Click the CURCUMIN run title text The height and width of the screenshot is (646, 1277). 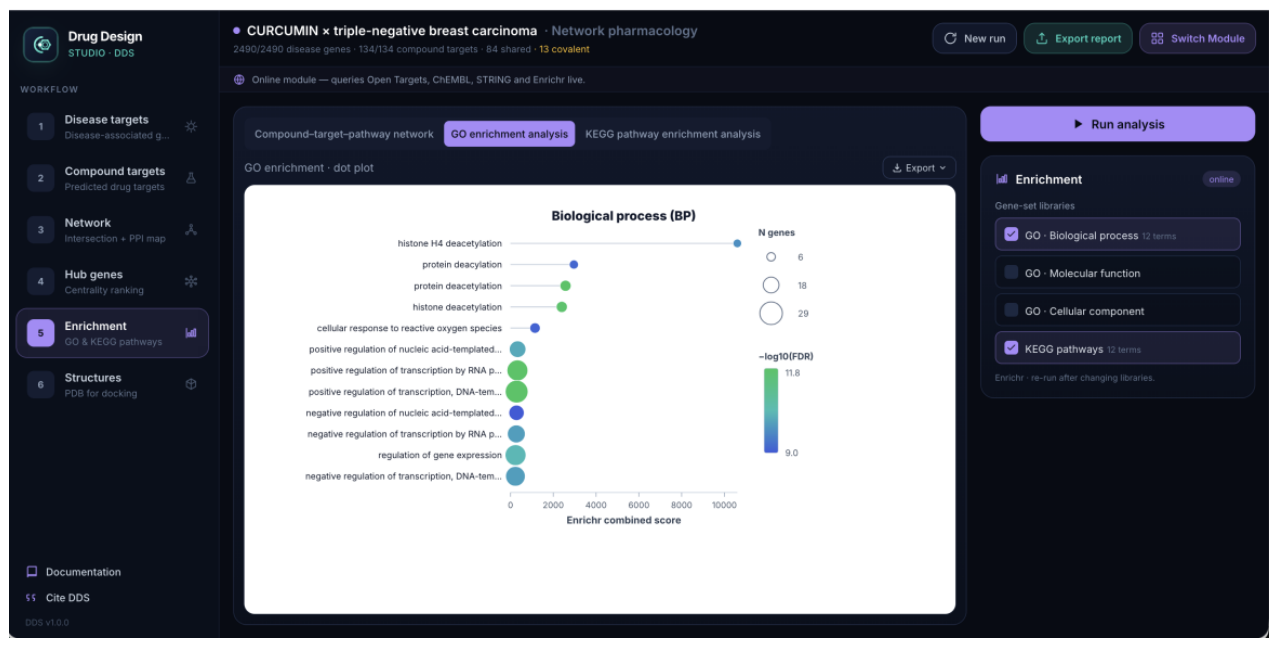[391, 31]
